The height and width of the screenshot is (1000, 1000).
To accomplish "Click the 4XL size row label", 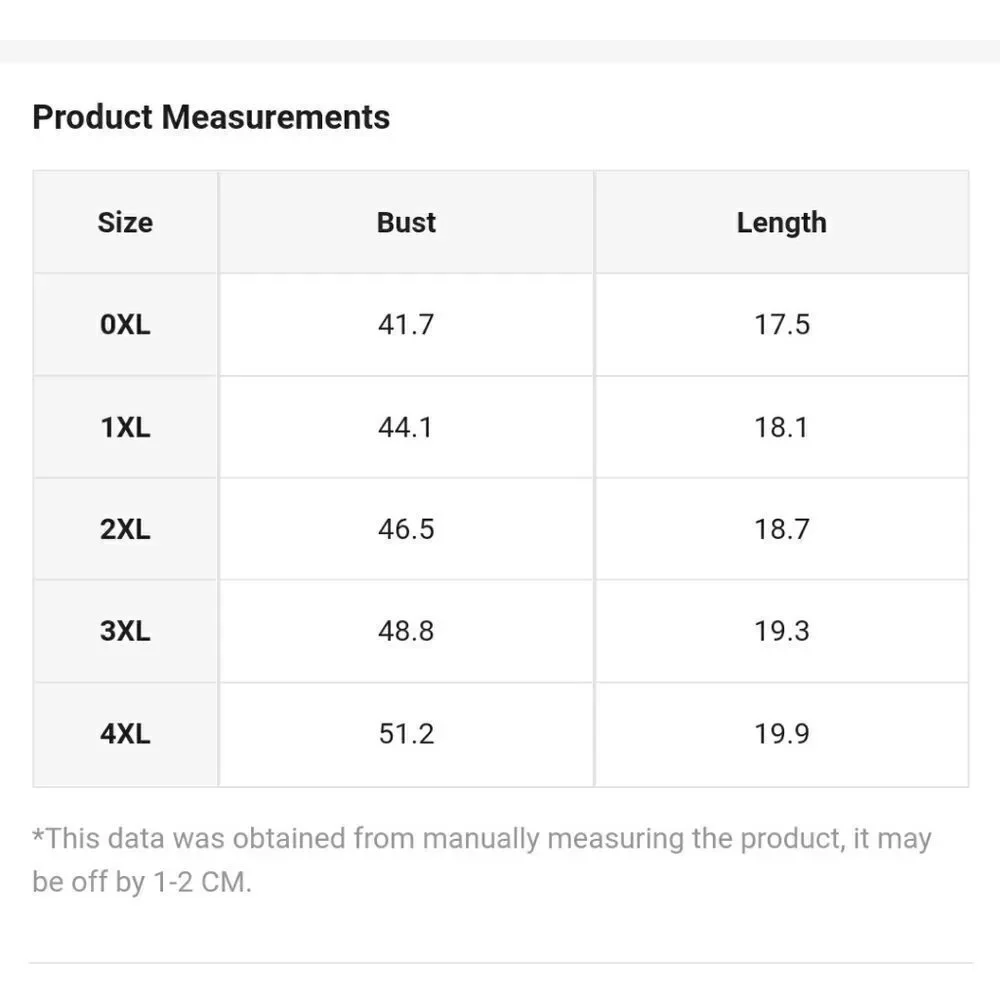I will (125, 734).
